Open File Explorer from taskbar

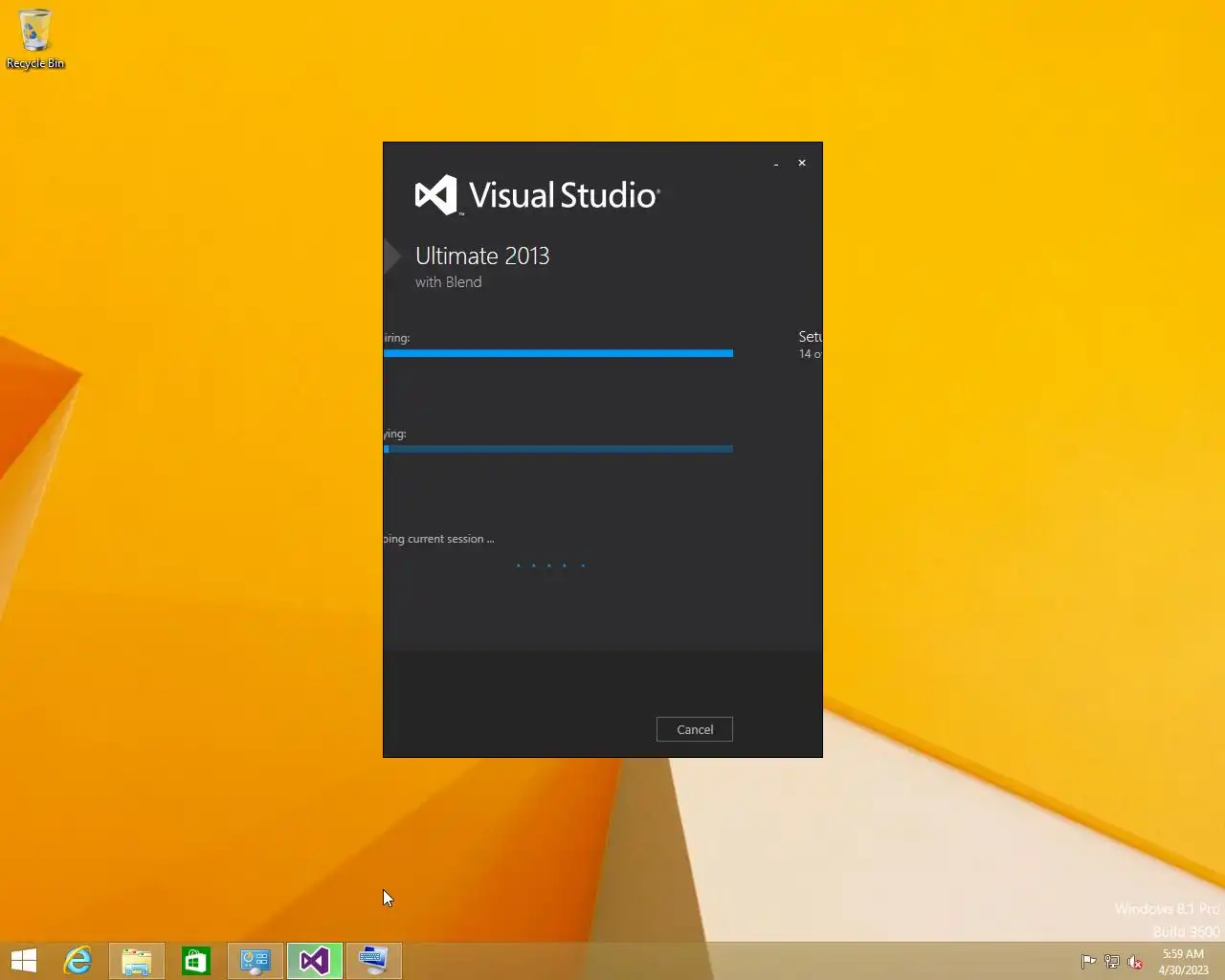tap(137, 961)
